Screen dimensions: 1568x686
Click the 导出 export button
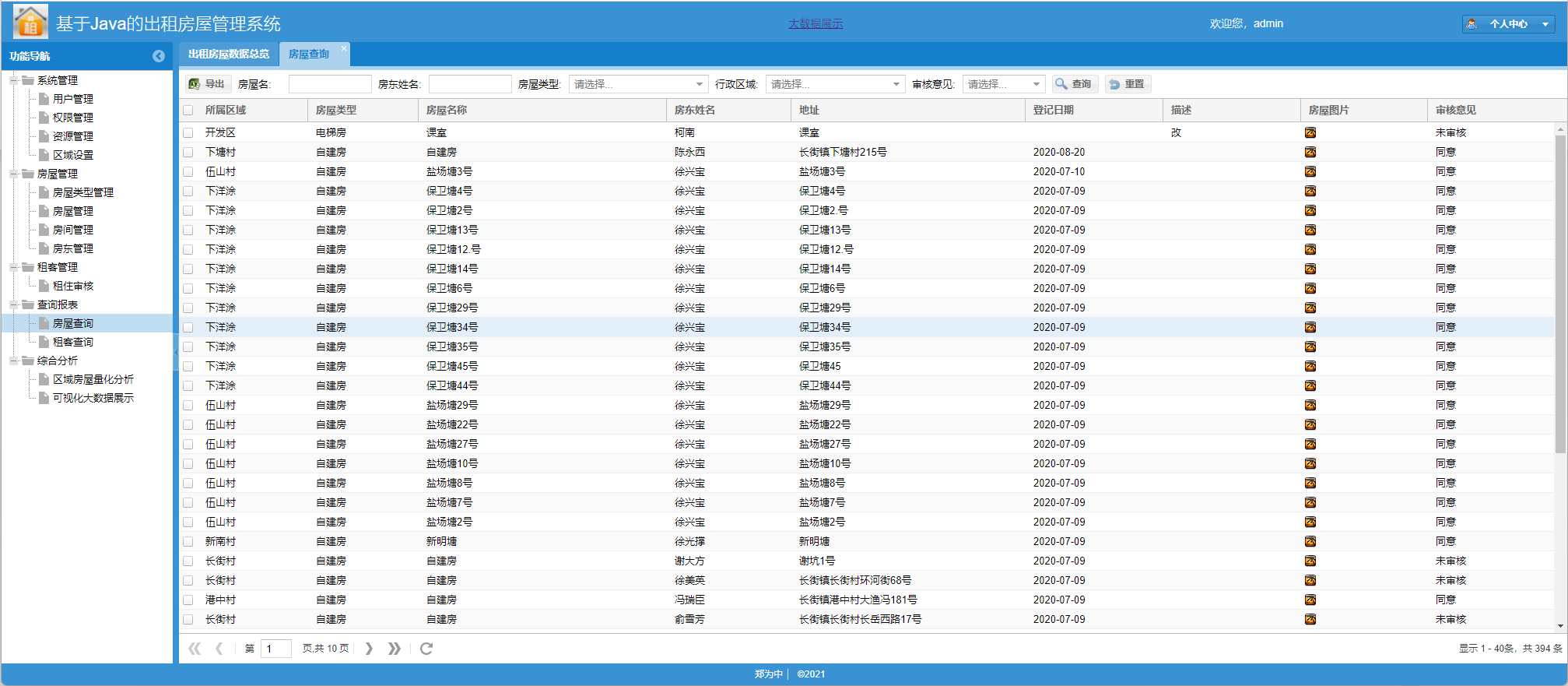pyautogui.click(x=207, y=84)
